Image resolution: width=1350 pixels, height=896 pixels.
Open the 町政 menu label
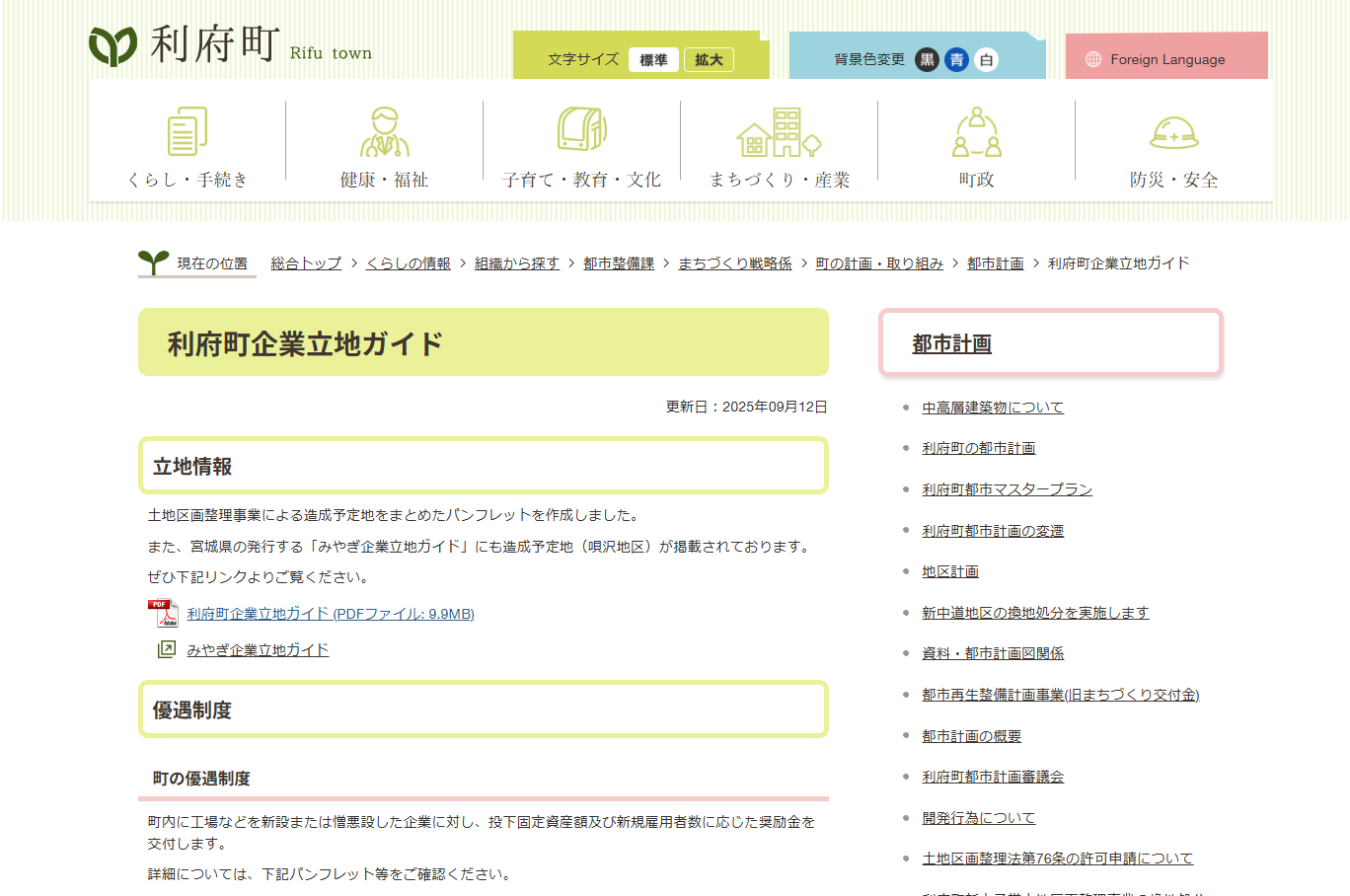(x=977, y=180)
